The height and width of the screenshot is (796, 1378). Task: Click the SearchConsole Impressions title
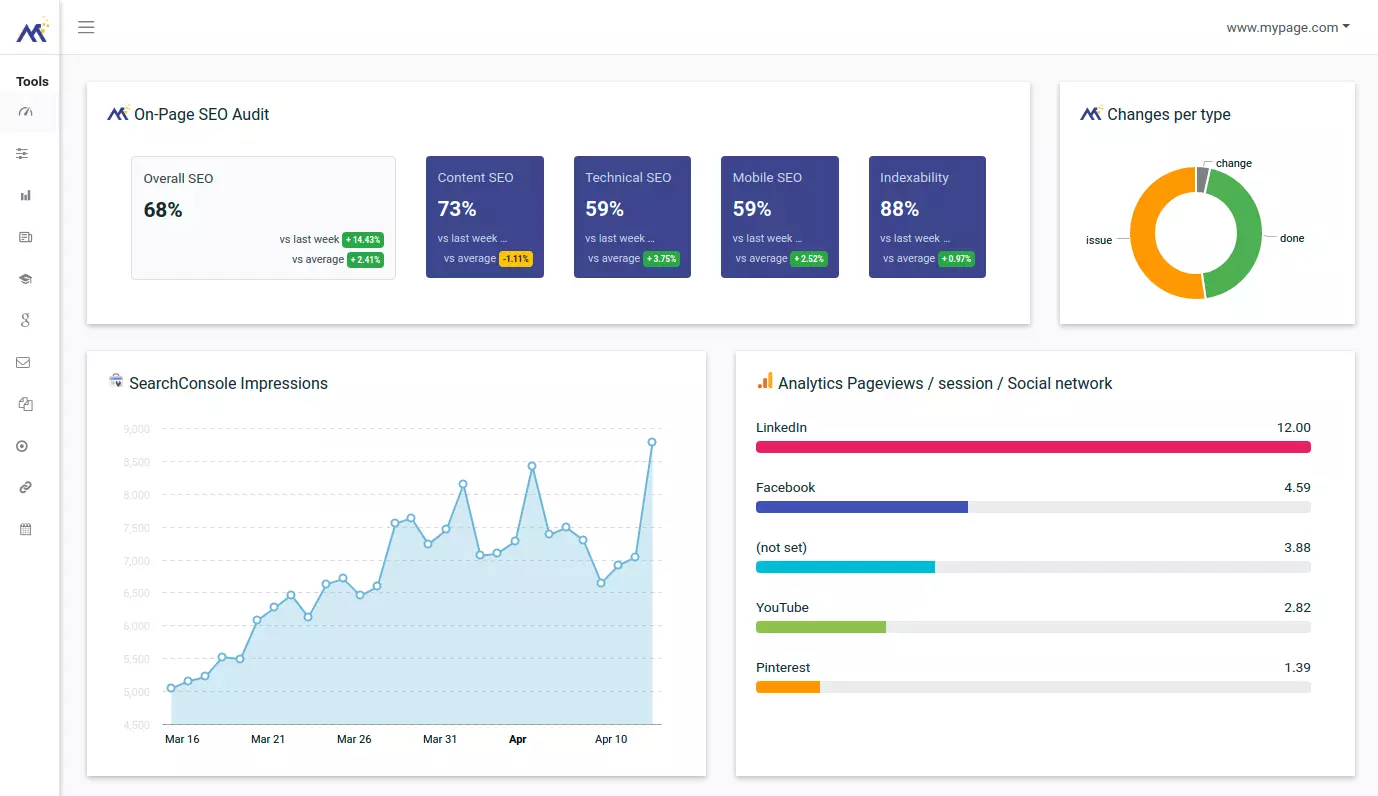click(228, 383)
